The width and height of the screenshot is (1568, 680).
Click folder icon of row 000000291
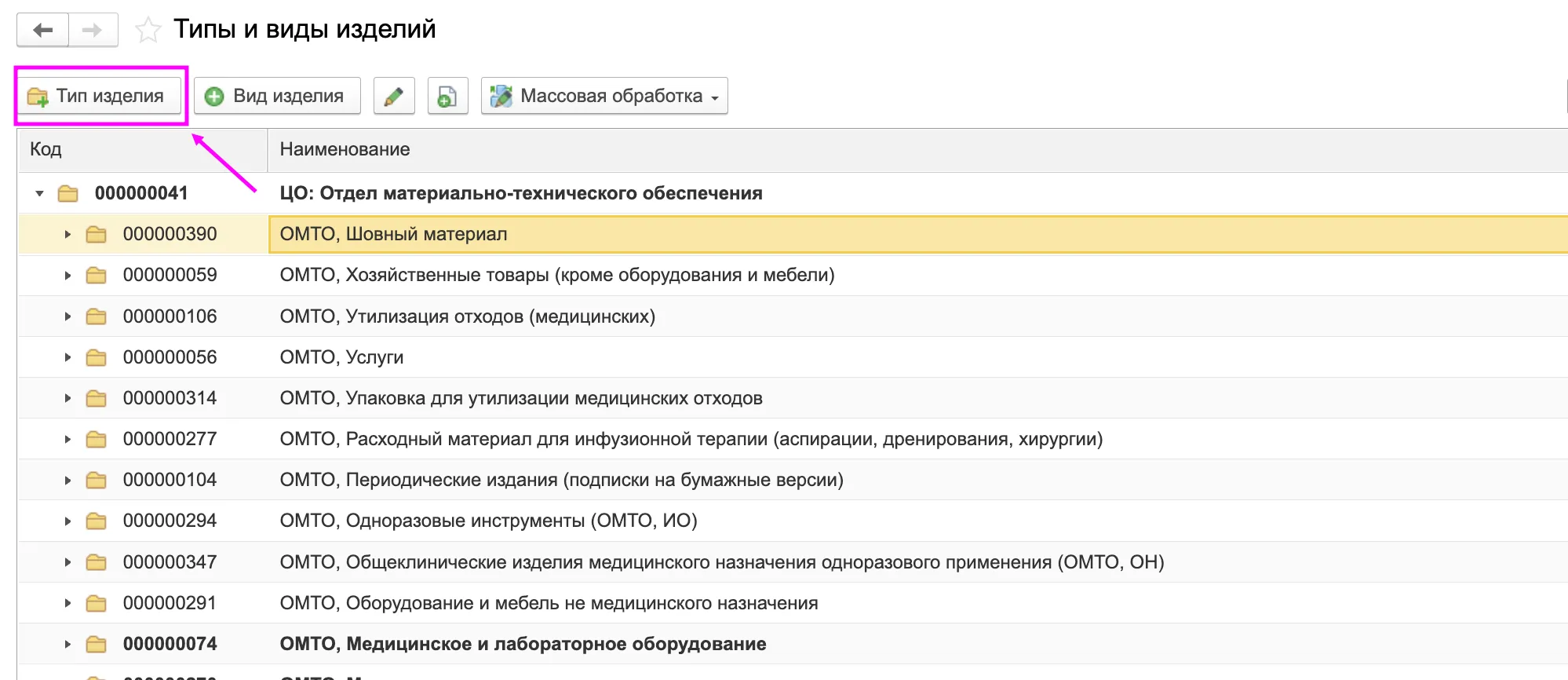pyautogui.click(x=97, y=603)
